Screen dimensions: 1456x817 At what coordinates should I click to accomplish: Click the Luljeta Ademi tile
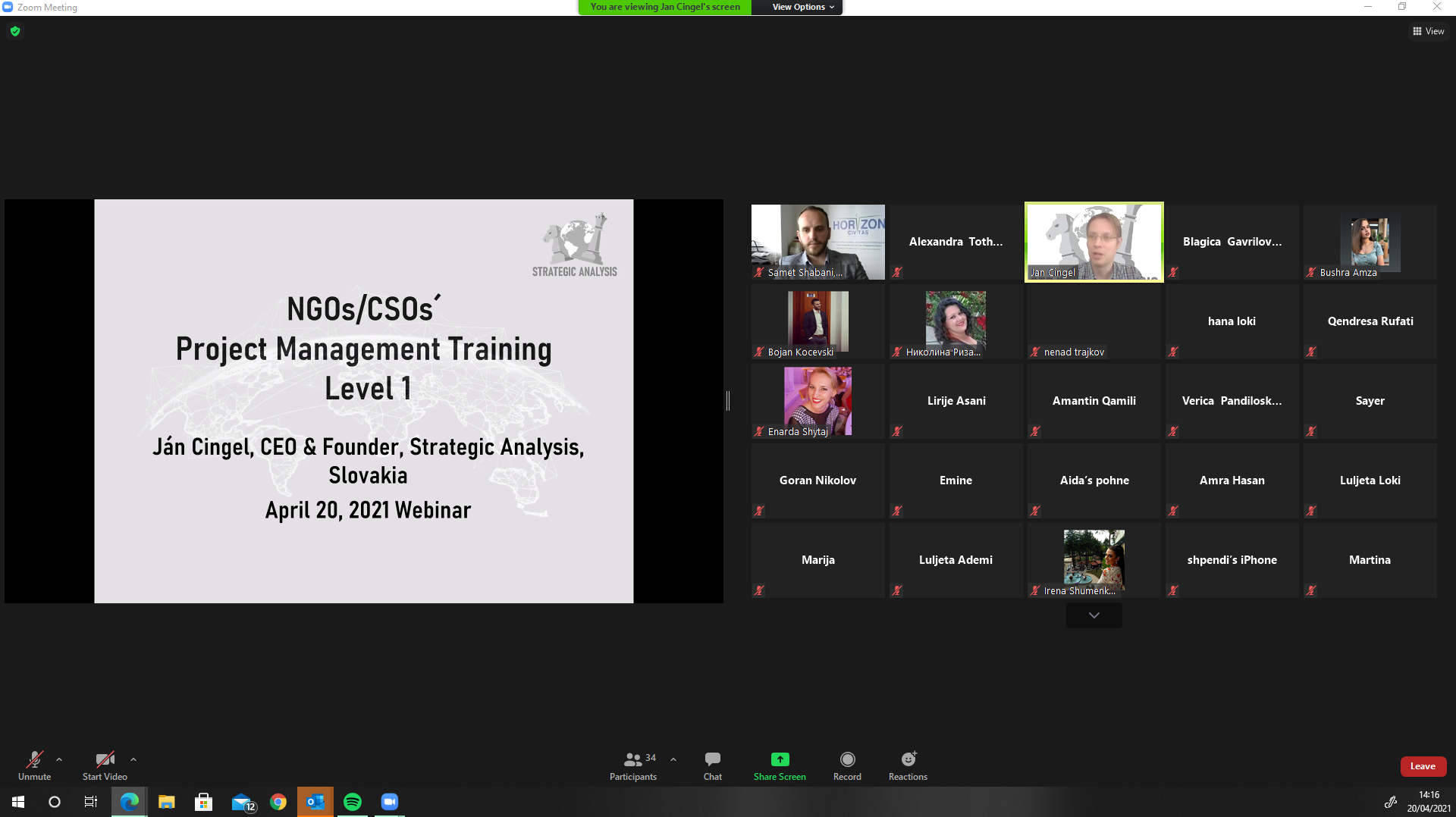(x=955, y=560)
